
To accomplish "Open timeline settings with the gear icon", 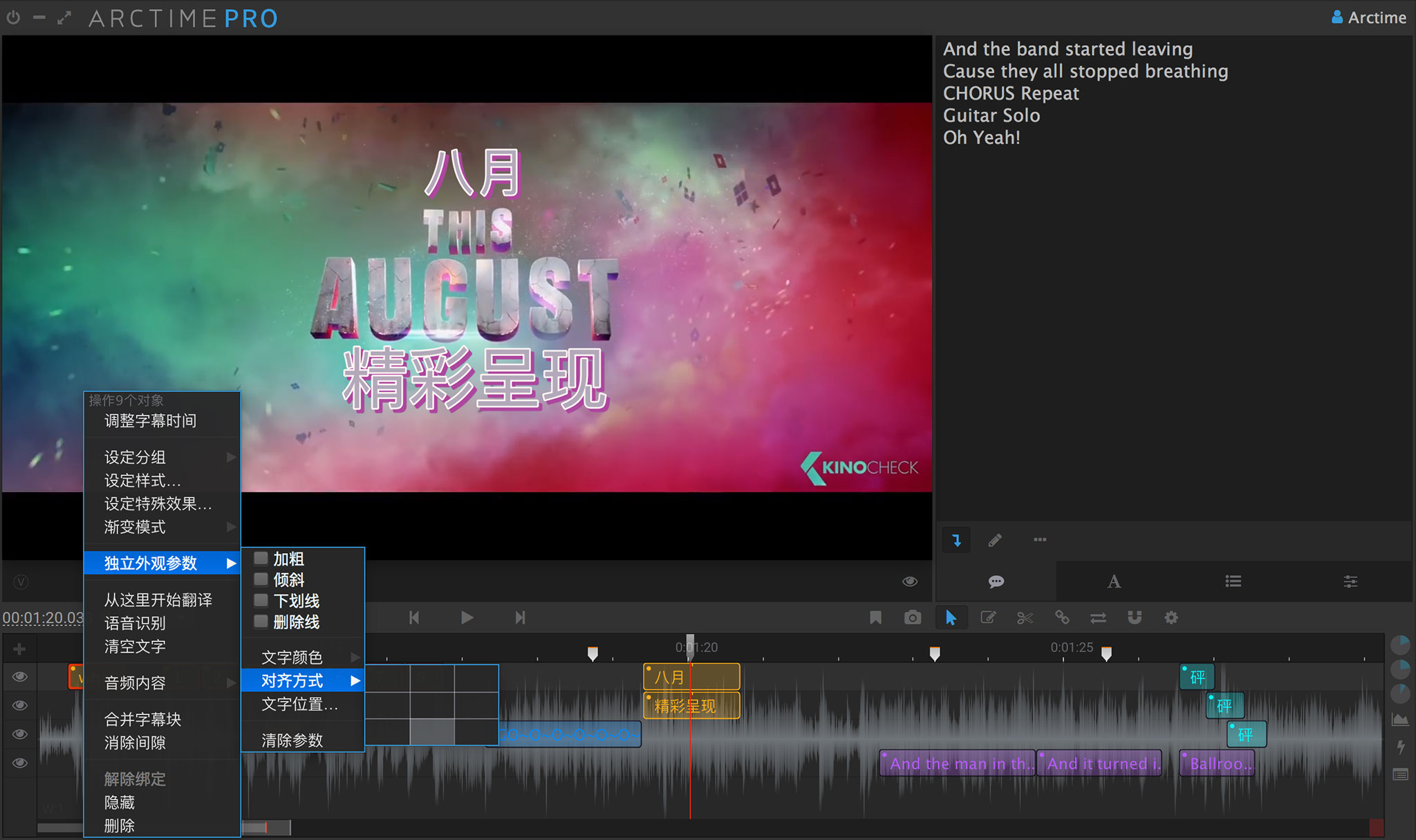I will (x=1171, y=617).
